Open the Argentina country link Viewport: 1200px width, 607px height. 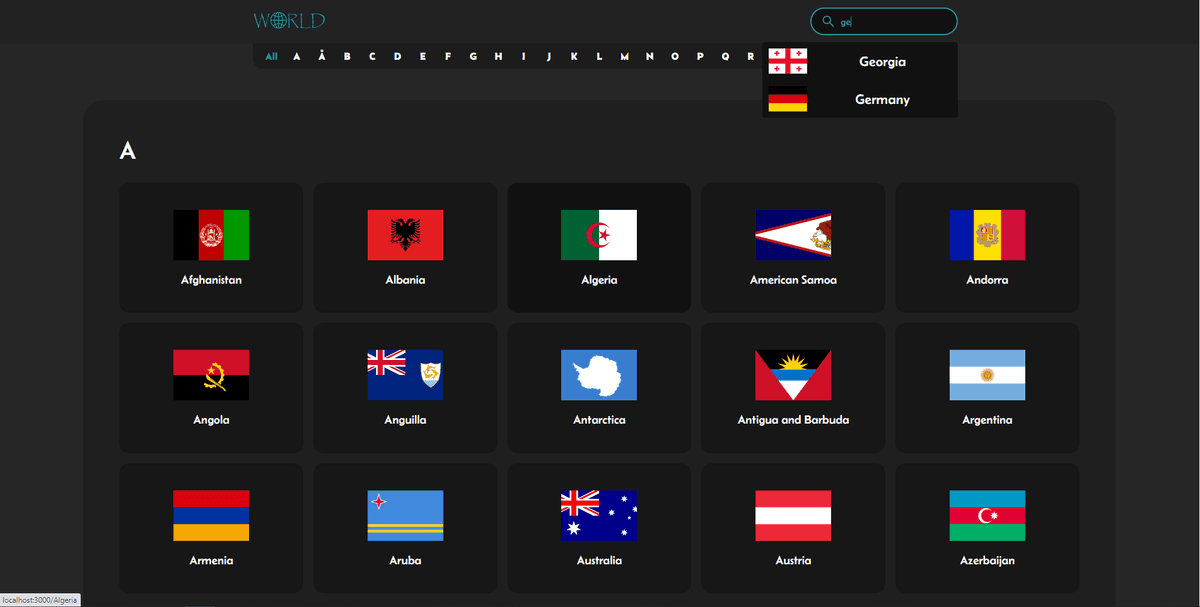coord(987,387)
